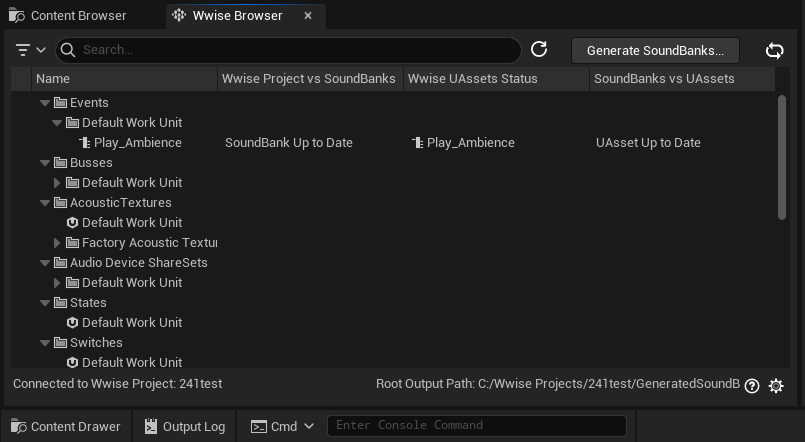Collapse the Events folder
The width and height of the screenshot is (805, 442).
tap(45, 103)
